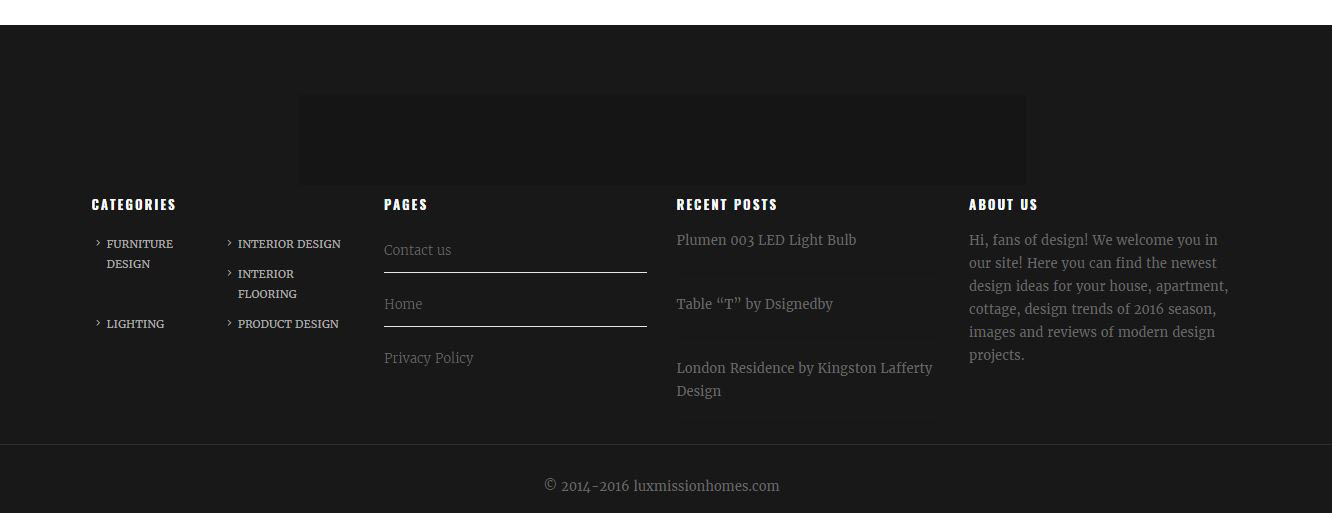Open the Furniture Design category
Screen dimensions: 1332x513
tap(139, 254)
